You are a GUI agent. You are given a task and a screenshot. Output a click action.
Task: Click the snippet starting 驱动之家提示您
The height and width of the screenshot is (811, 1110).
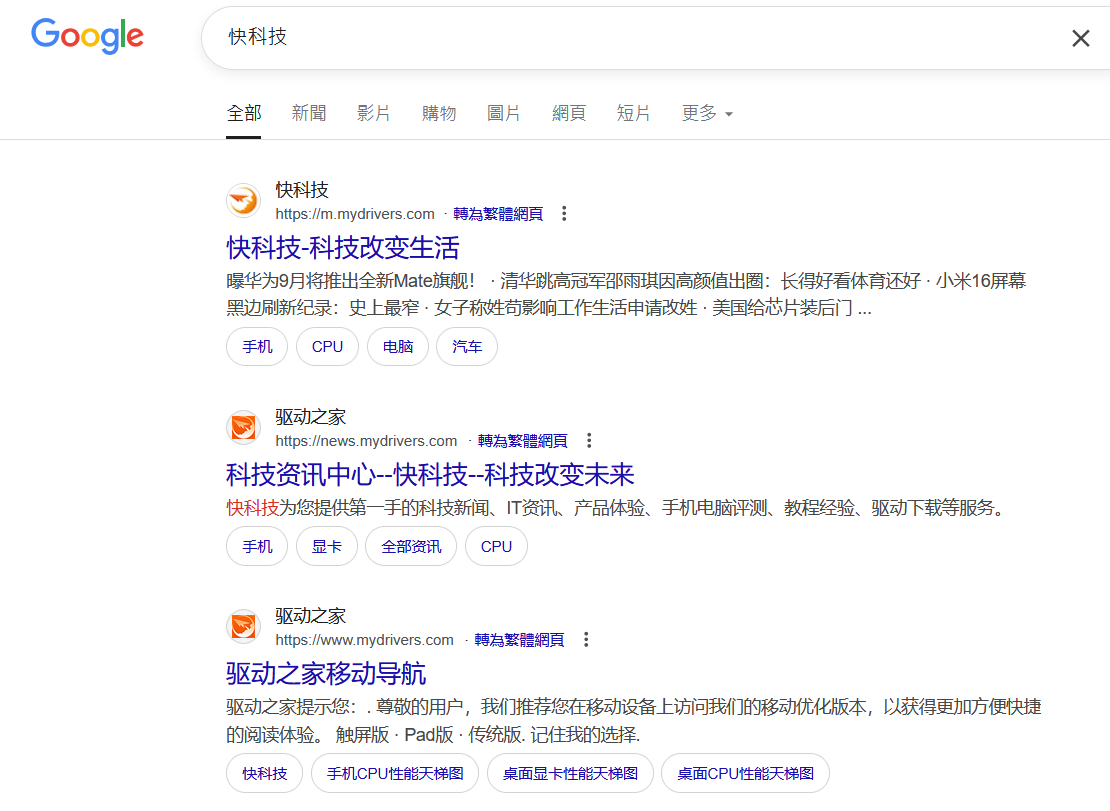coord(634,720)
